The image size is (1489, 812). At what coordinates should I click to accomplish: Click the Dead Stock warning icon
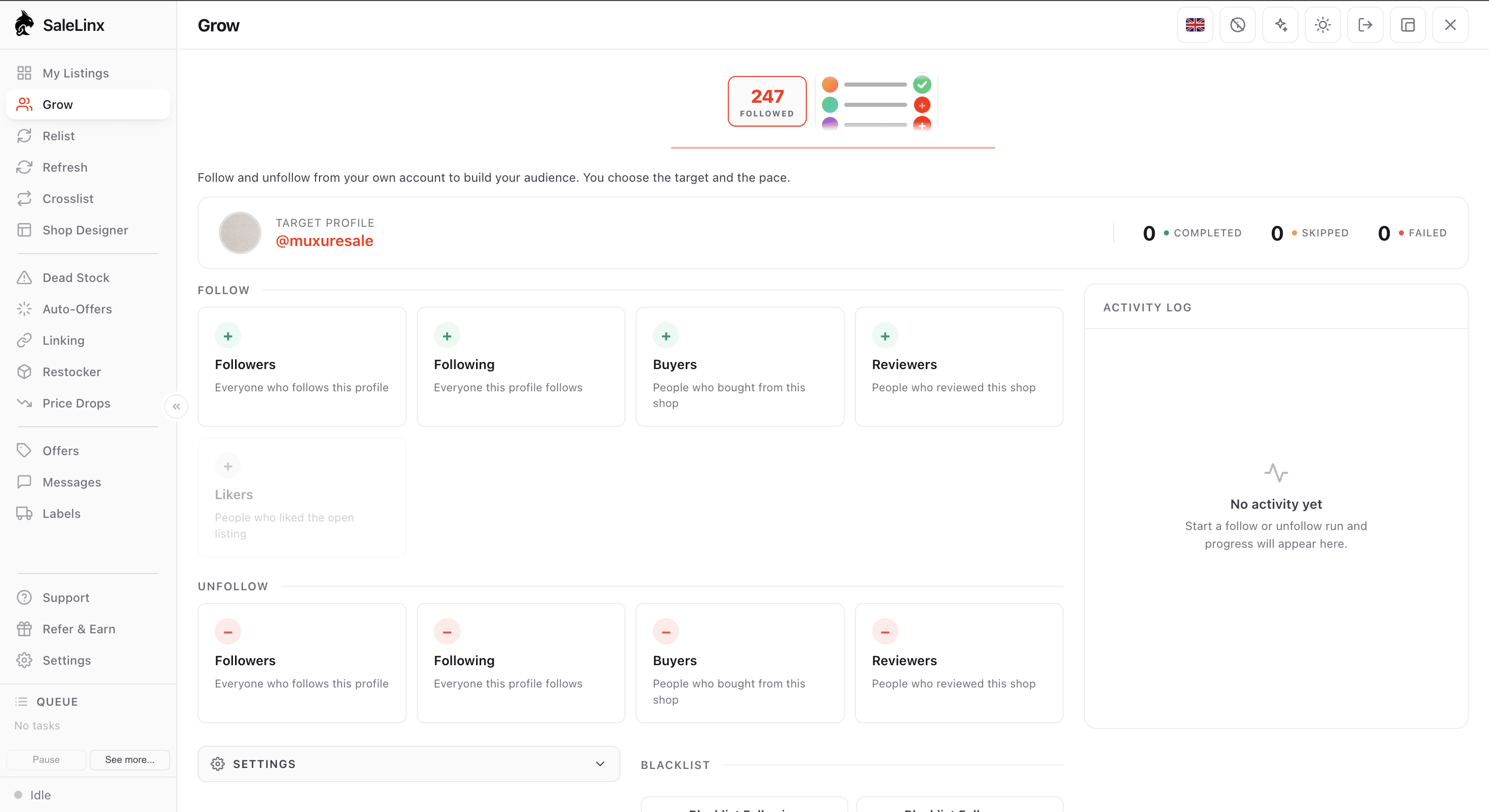[x=24, y=277]
